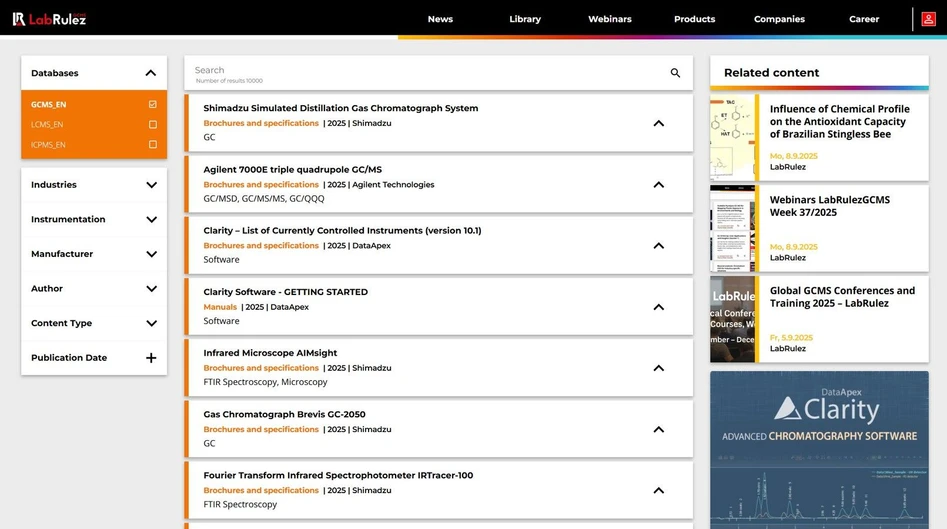The width and height of the screenshot is (947, 529).
Task: Click the plus icon beside Publication Date
Action: point(151,358)
